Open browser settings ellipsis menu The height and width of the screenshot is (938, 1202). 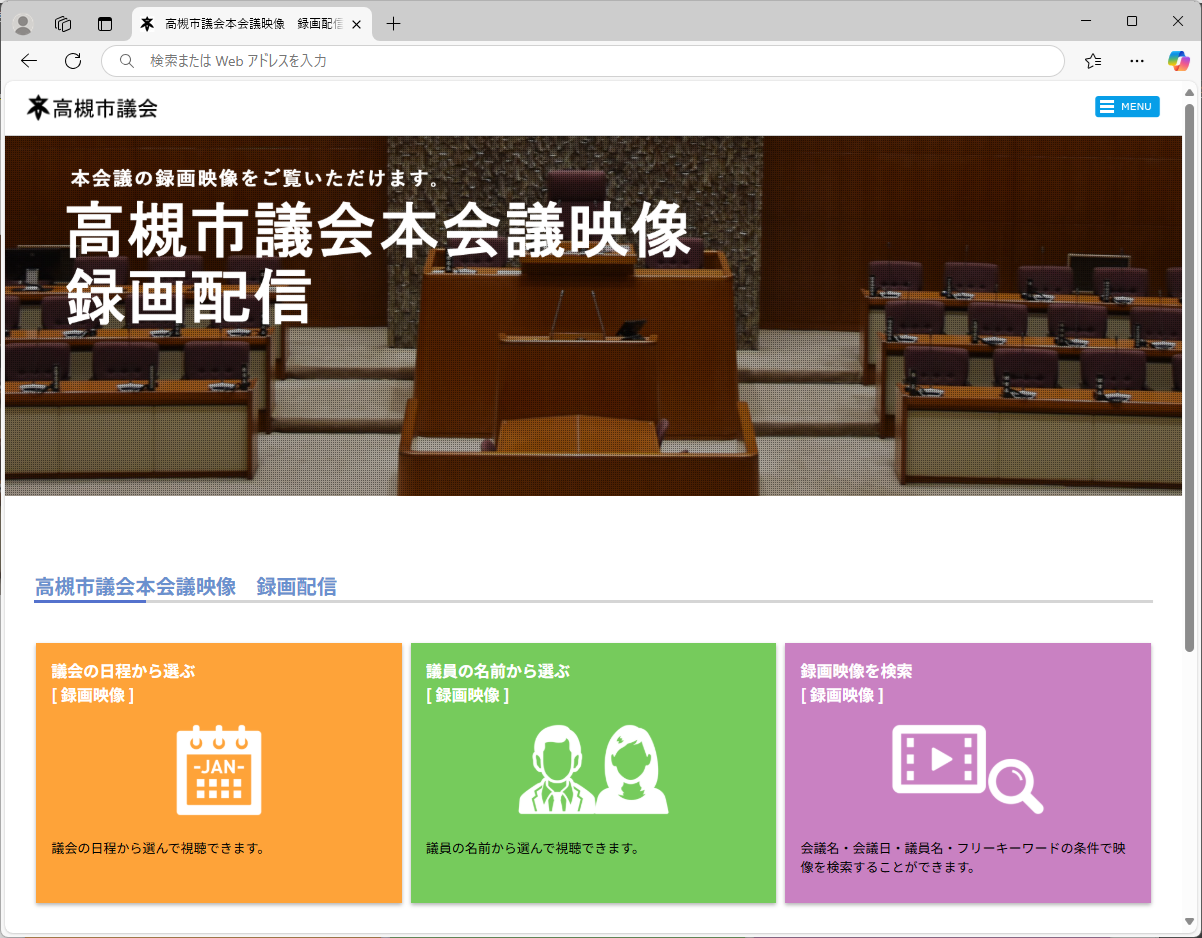pos(1137,61)
